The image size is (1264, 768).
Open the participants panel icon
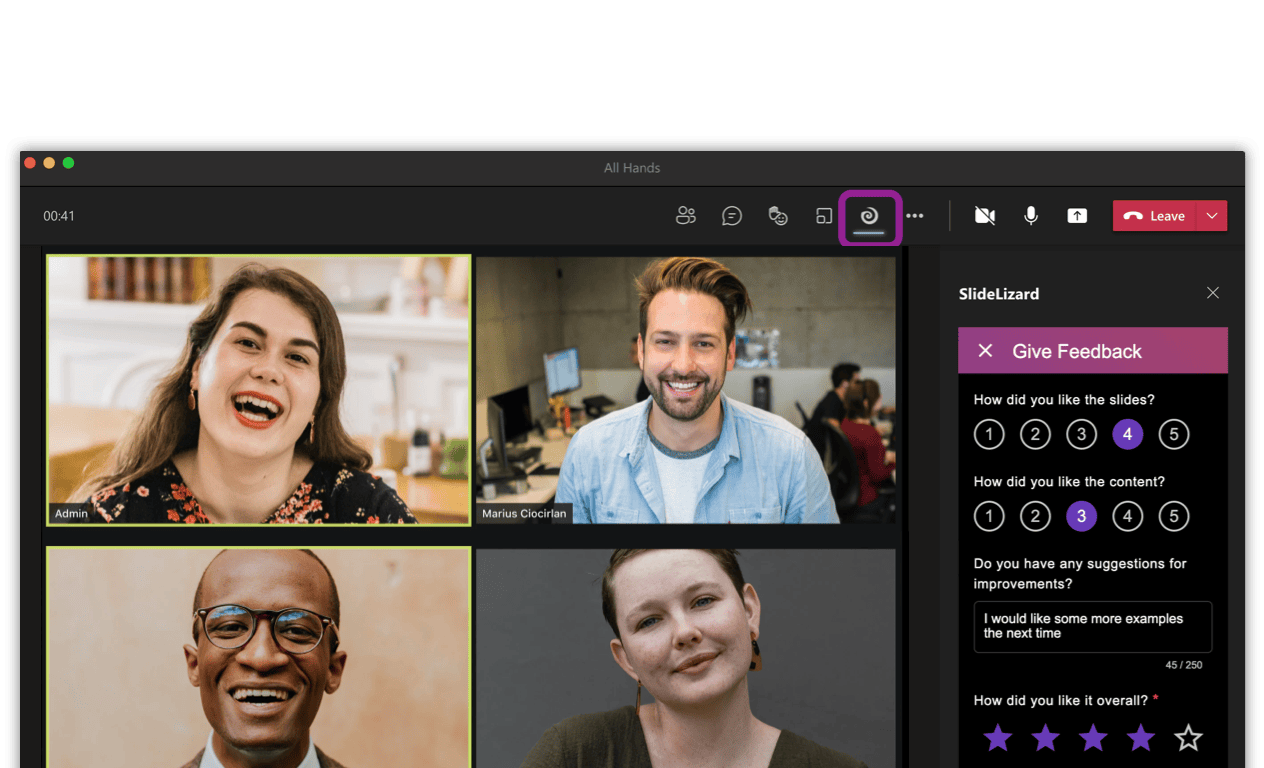coord(685,216)
